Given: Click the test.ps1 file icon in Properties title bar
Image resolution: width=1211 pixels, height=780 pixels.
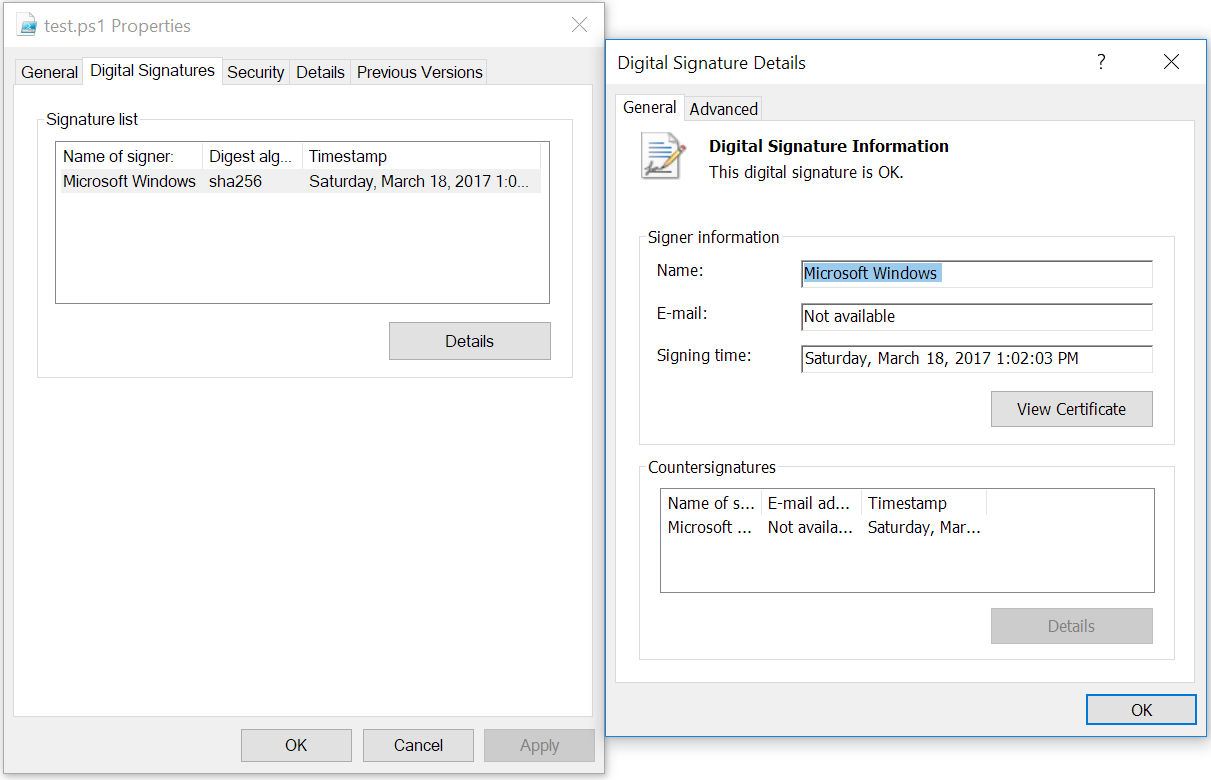Looking at the screenshot, I should (28, 26).
